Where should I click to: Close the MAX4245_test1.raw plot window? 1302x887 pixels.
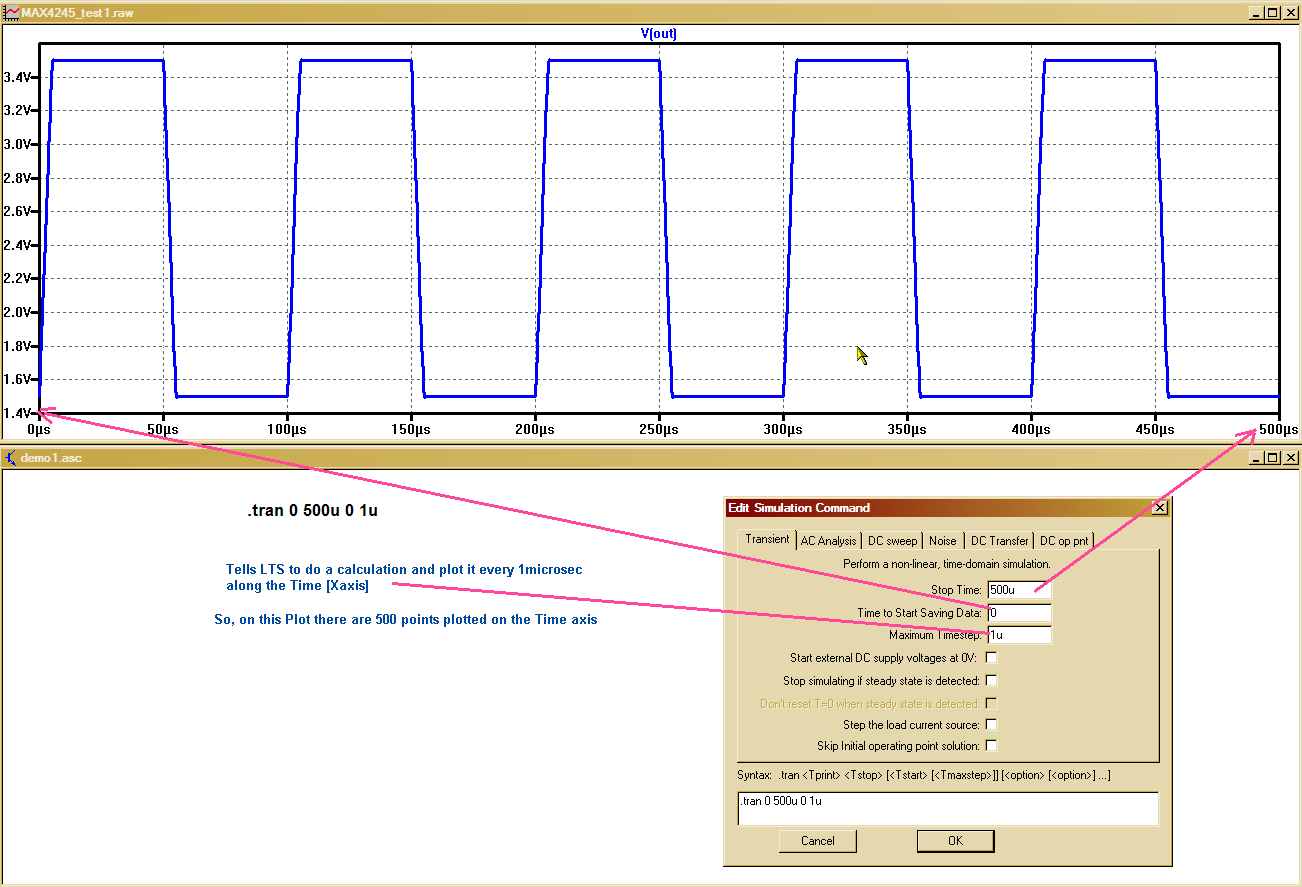pyautogui.click(x=1289, y=12)
